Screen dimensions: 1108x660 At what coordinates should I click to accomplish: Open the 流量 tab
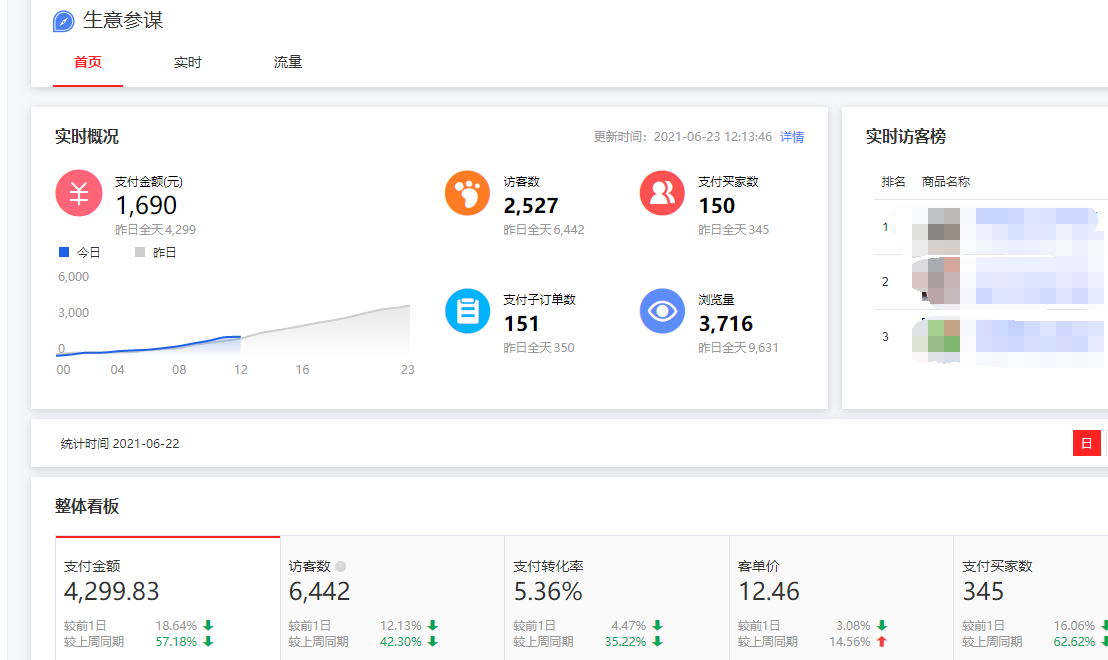tap(288, 62)
